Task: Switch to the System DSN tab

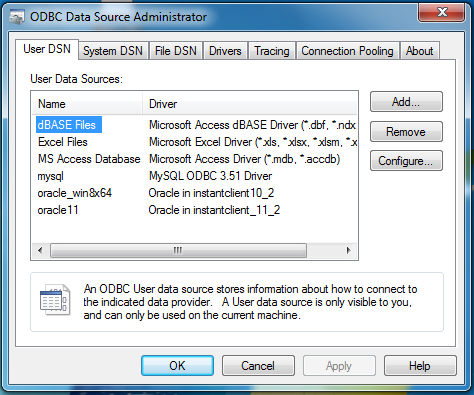Action: 113,51
